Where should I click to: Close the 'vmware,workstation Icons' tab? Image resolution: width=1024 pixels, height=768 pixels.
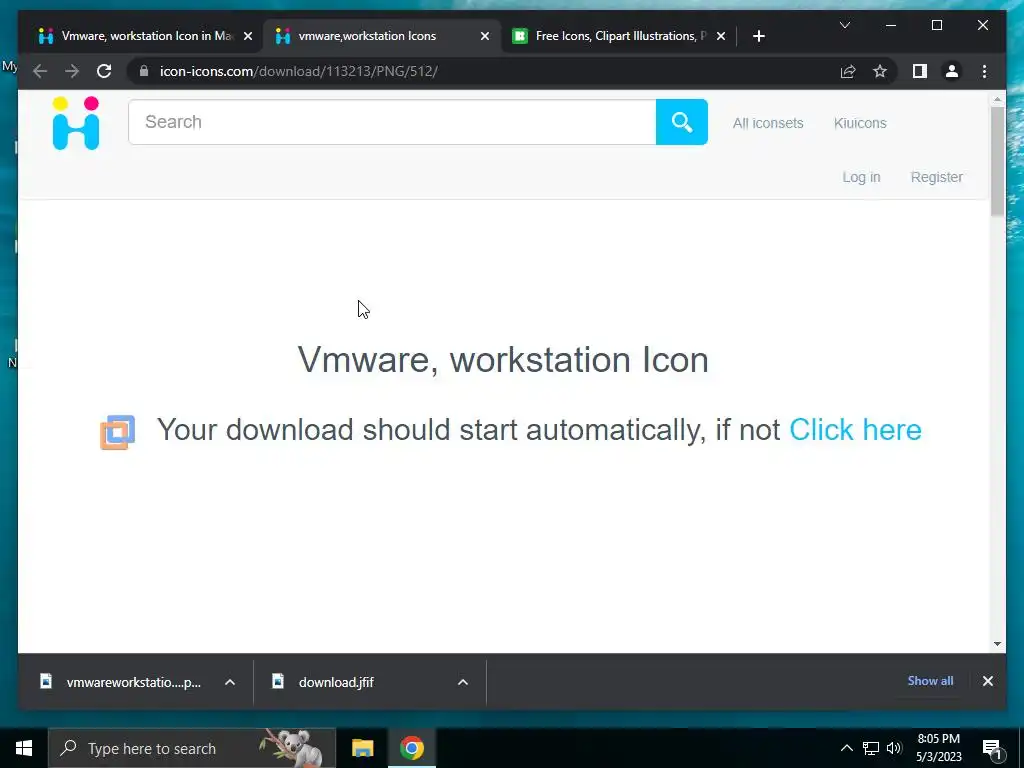[x=485, y=37]
